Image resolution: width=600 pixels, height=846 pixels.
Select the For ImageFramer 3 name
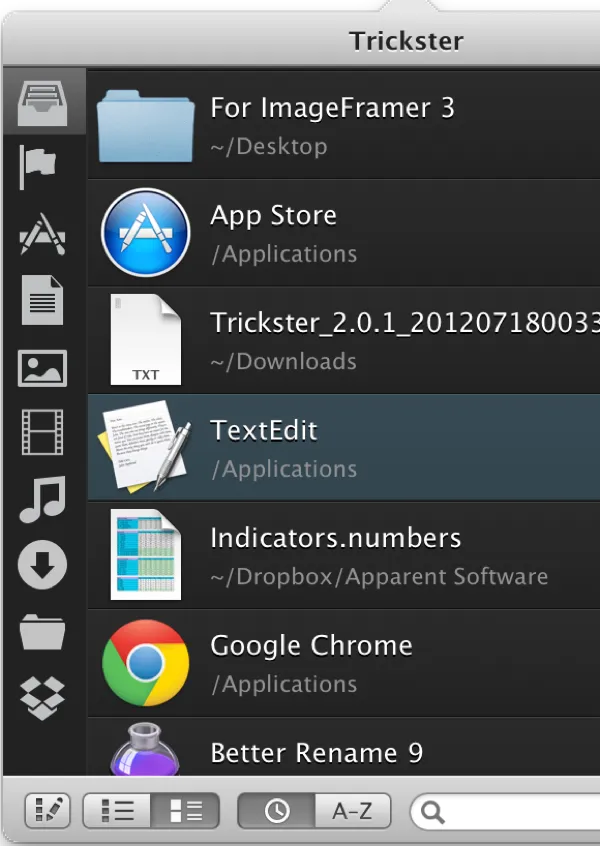332,108
